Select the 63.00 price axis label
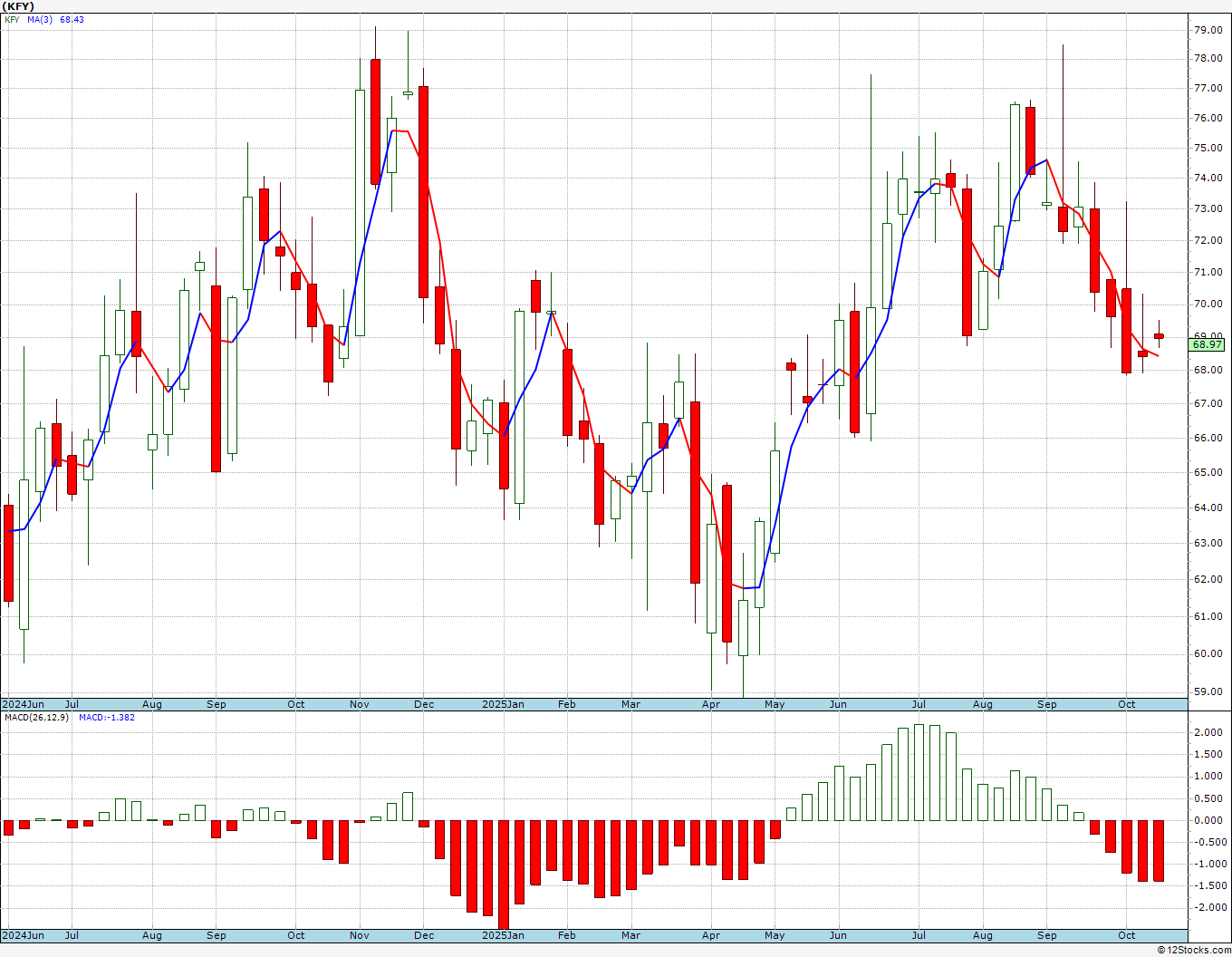1232x957 pixels. click(x=1208, y=543)
